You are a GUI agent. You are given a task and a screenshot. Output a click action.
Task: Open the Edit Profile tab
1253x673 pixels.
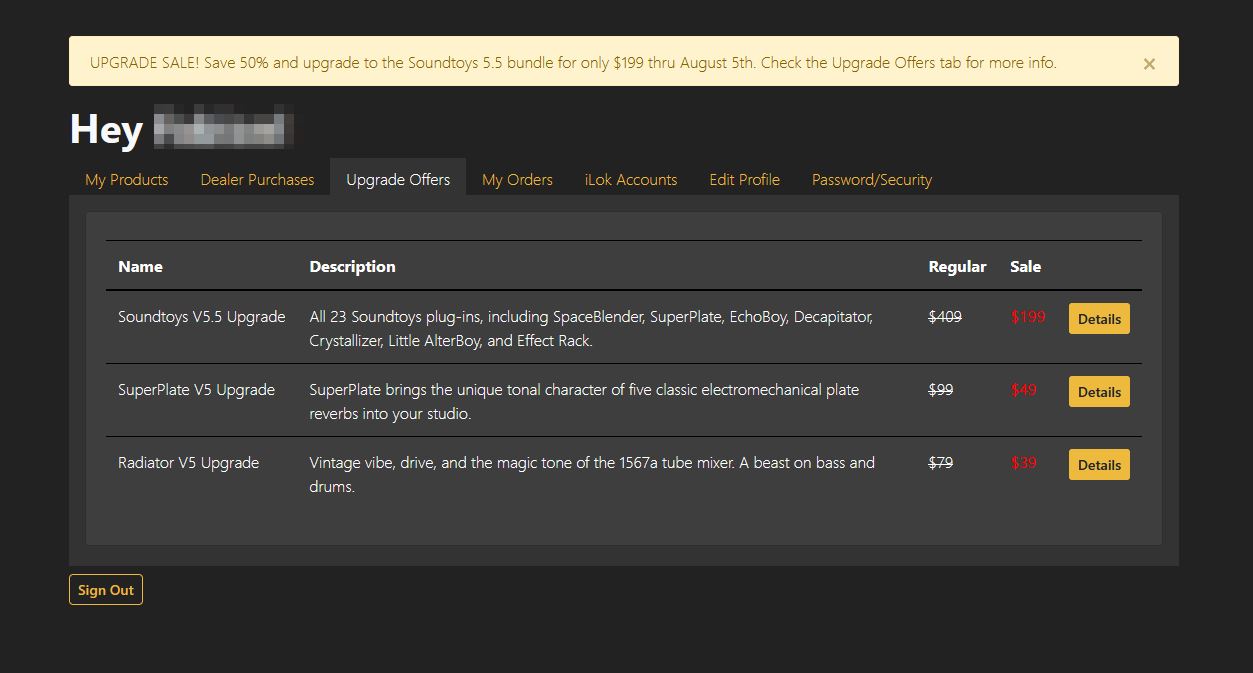[744, 180]
